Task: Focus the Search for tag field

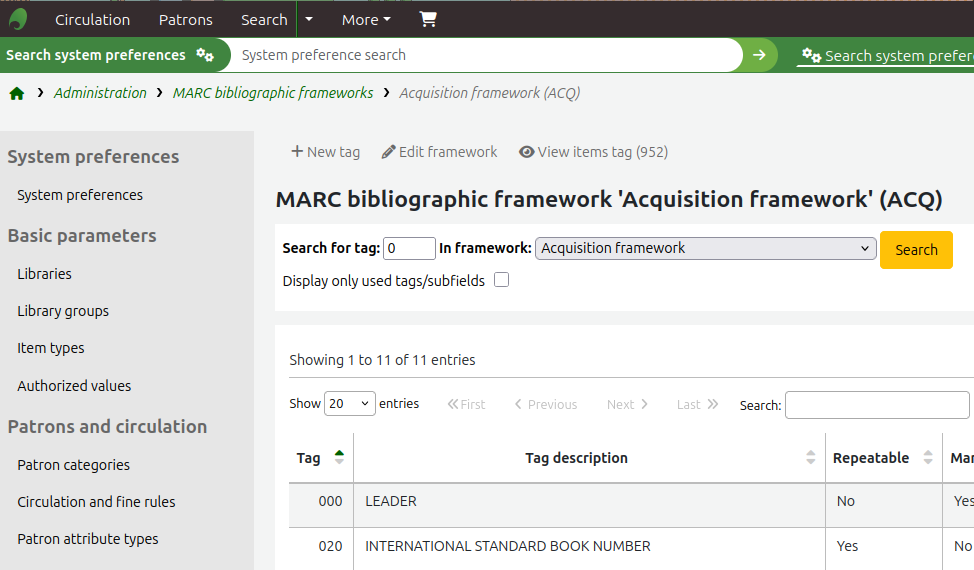Action: (410, 248)
